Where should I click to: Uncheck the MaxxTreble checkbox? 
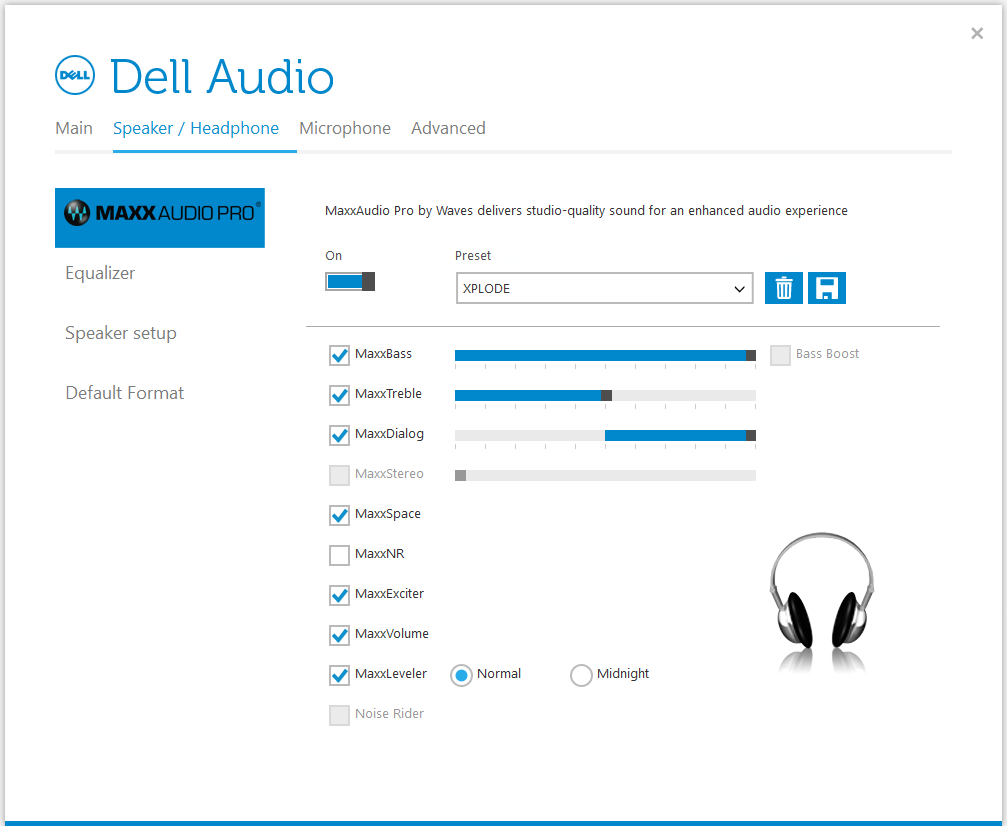[x=339, y=394]
